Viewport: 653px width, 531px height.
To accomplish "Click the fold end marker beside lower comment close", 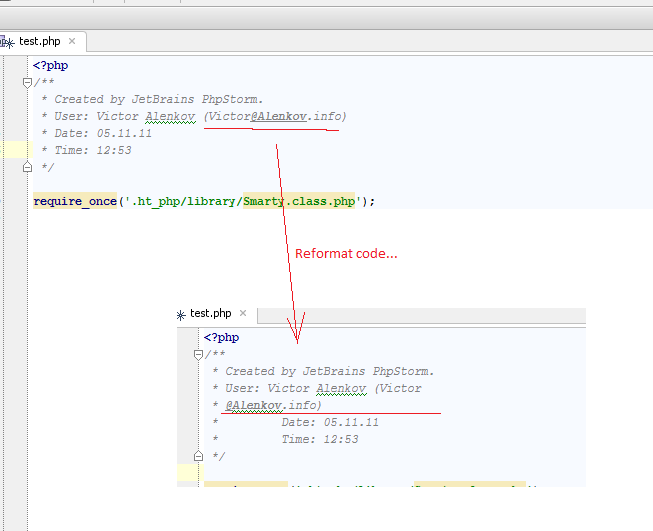I will (x=198, y=456).
